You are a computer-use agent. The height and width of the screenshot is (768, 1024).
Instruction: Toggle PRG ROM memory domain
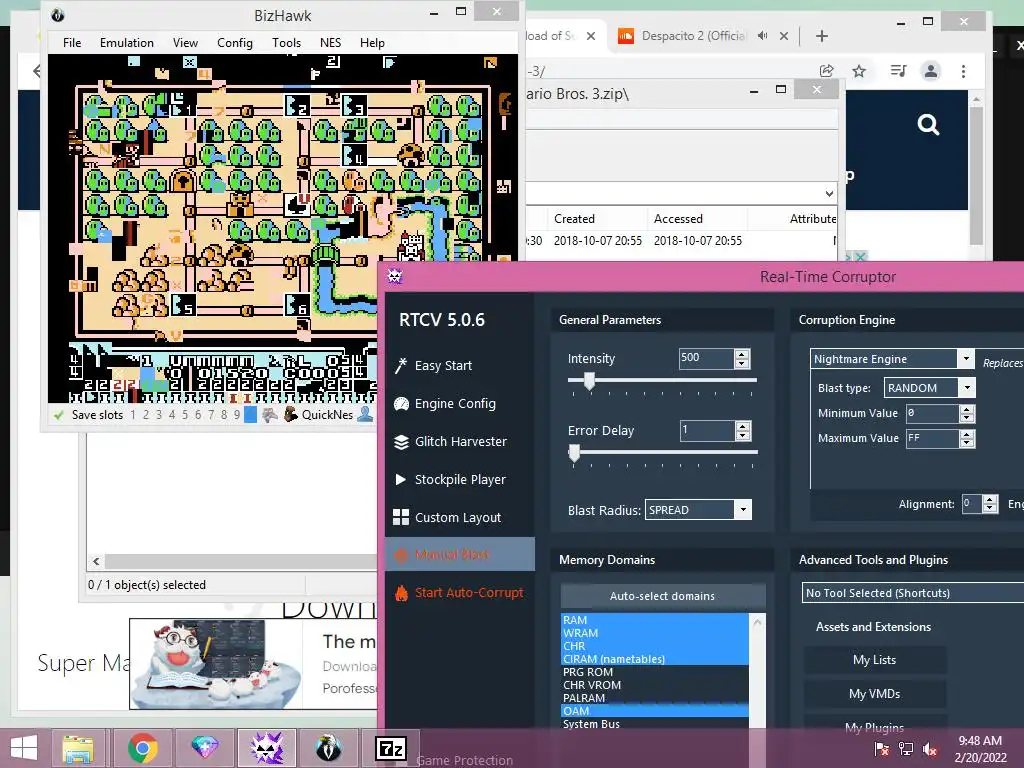pos(654,672)
